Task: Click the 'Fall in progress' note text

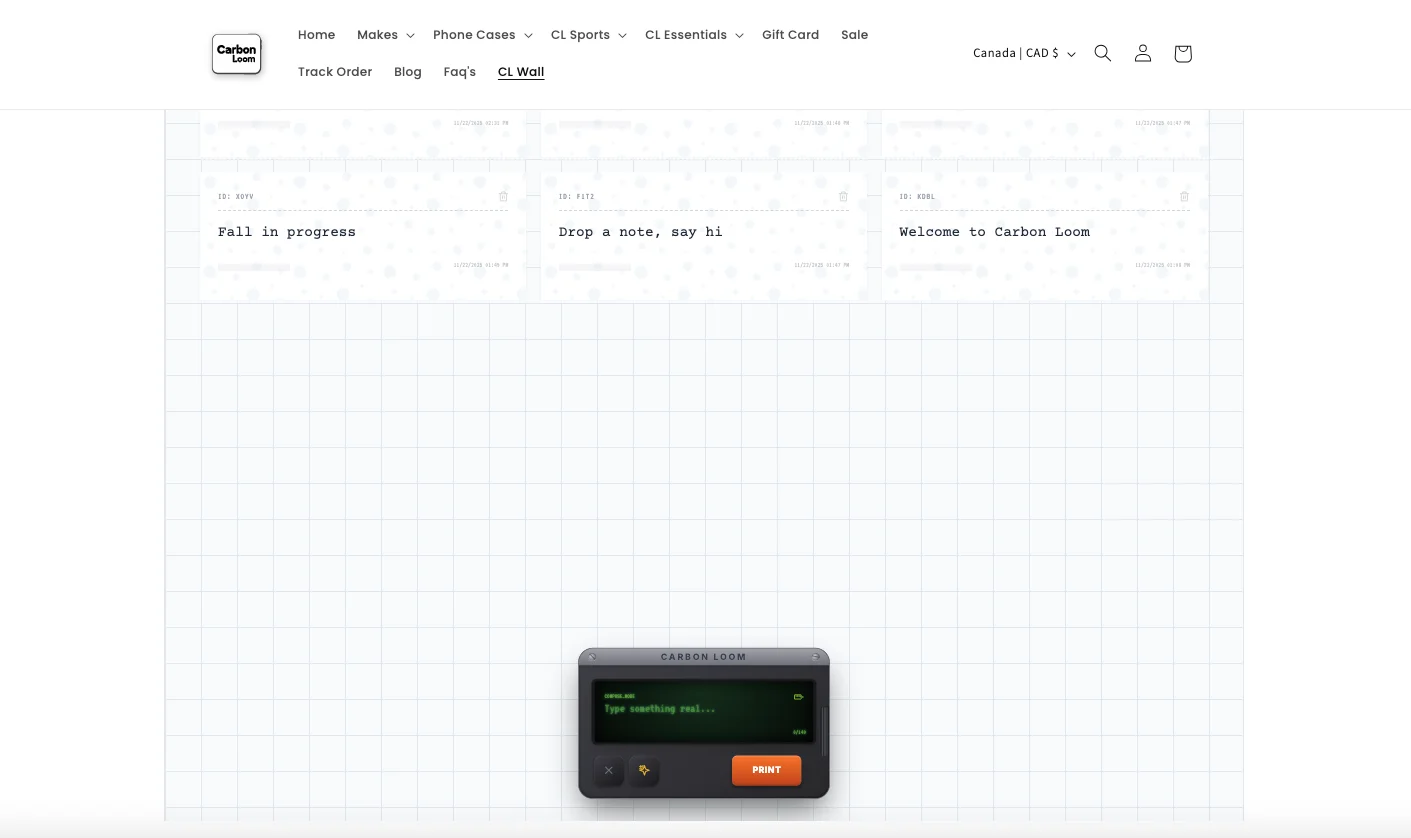Action: pyautogui.click(x=287, y=232)
